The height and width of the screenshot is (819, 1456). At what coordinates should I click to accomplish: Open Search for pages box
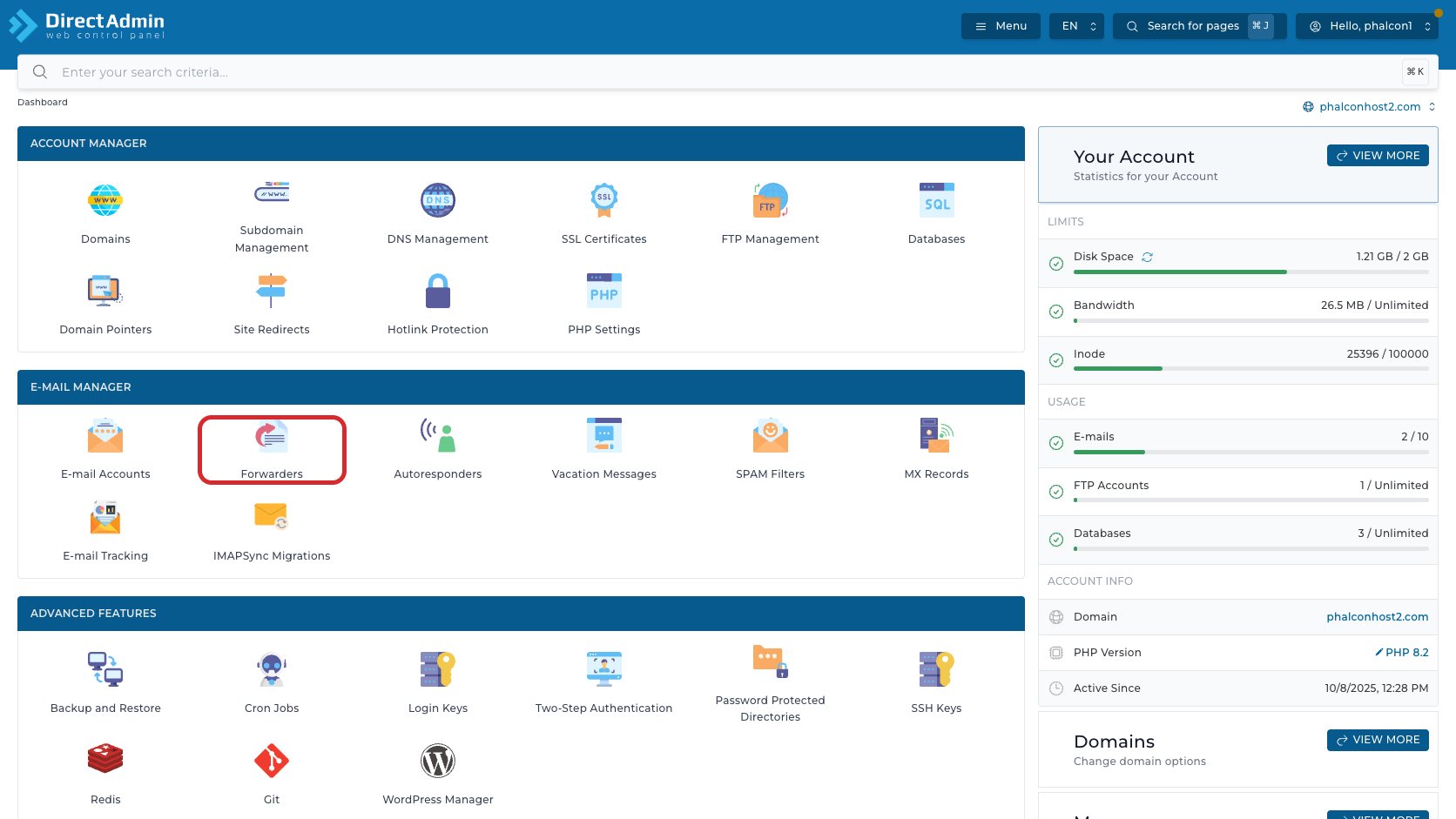click(1200, 26)
